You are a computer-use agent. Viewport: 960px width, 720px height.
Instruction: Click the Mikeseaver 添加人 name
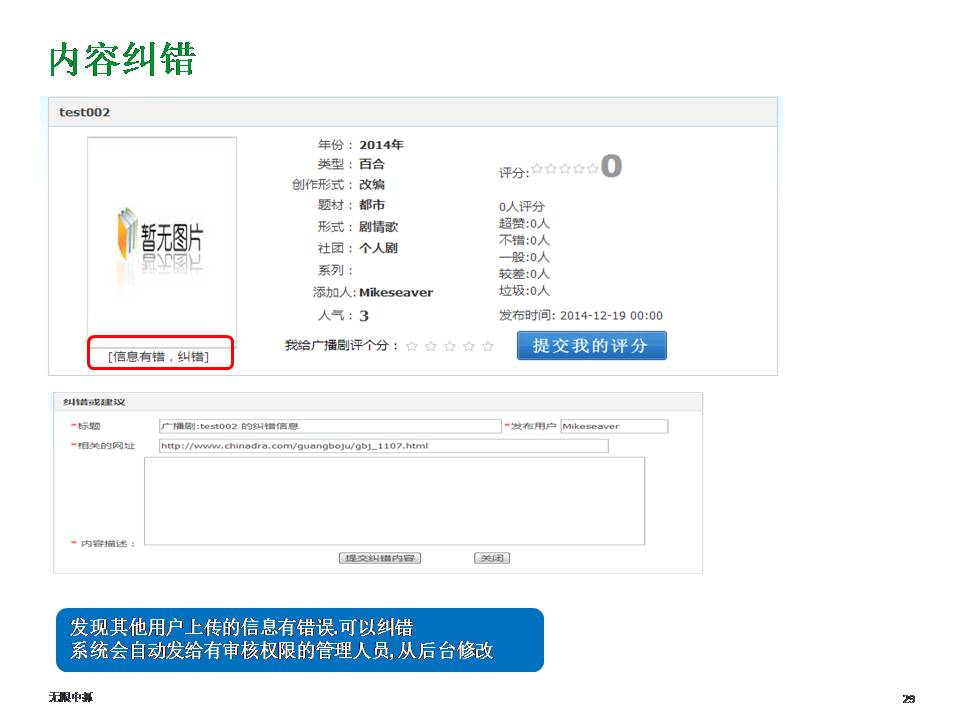(x=396, y=293)
